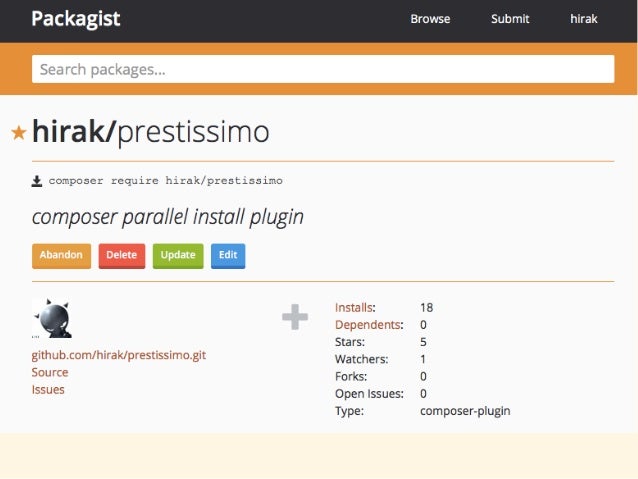Click the hirak/prestissimo package title
Screen dimensions: 638x479
(x=151, y=132)
